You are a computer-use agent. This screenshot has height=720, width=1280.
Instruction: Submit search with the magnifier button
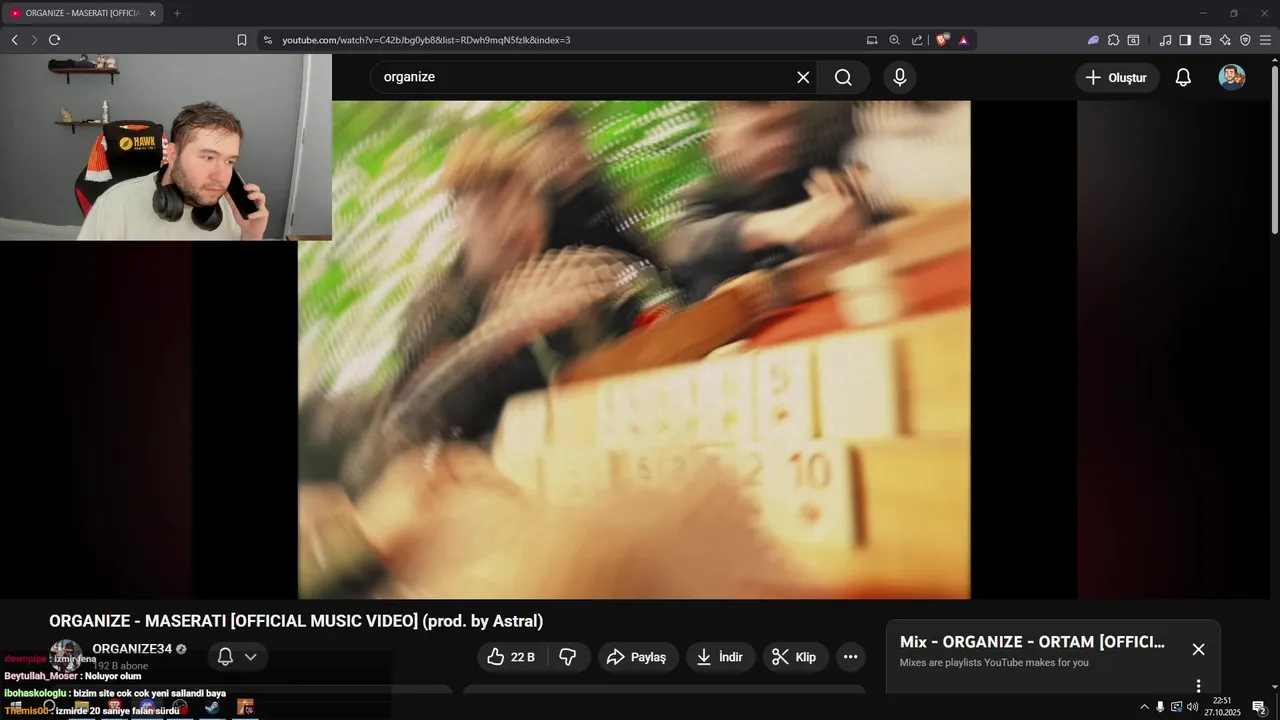[843, 77]
